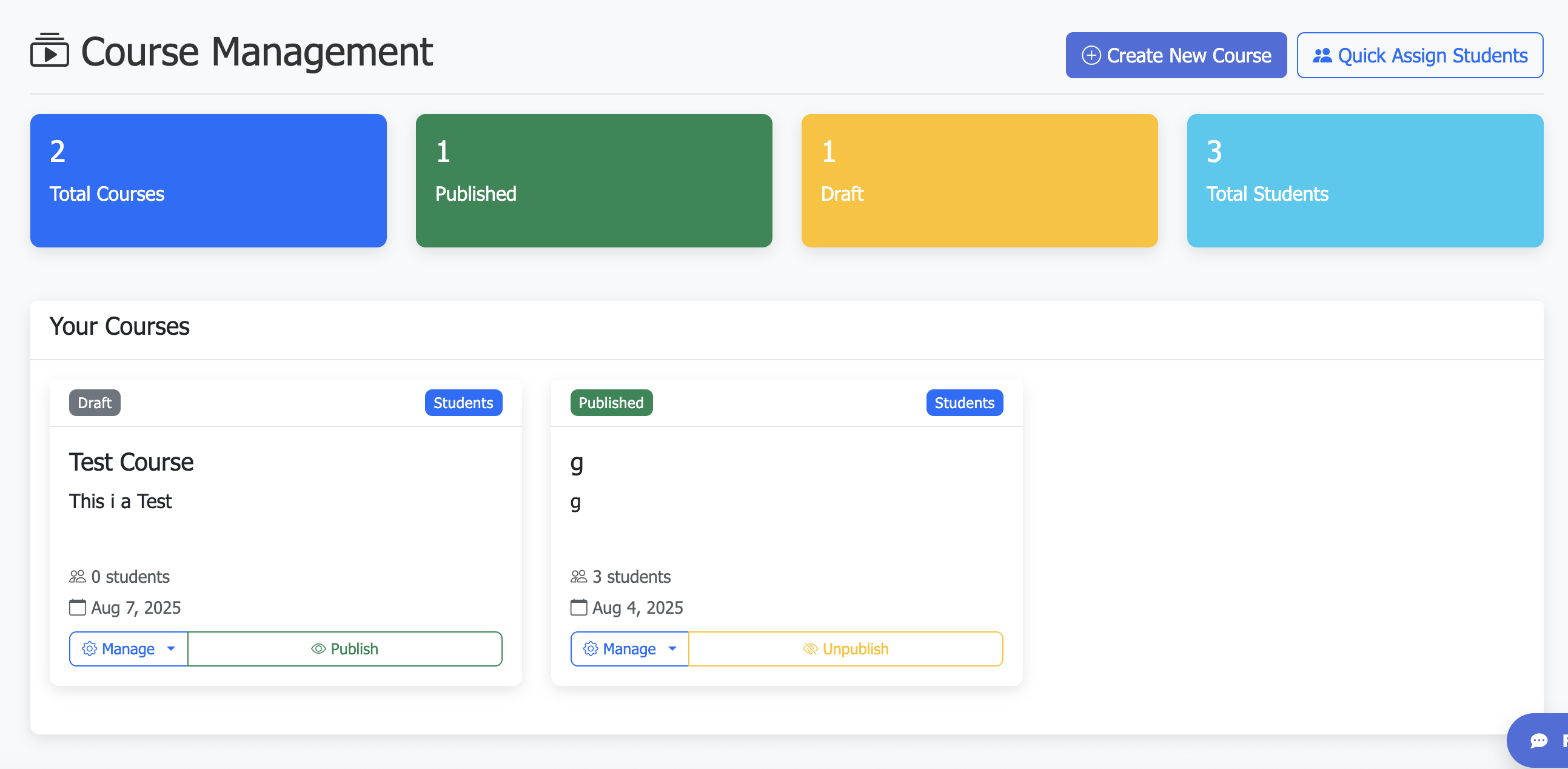
Task: Click the calendar icon next to Aug 4, 2025
Action: tap(578, 607)
